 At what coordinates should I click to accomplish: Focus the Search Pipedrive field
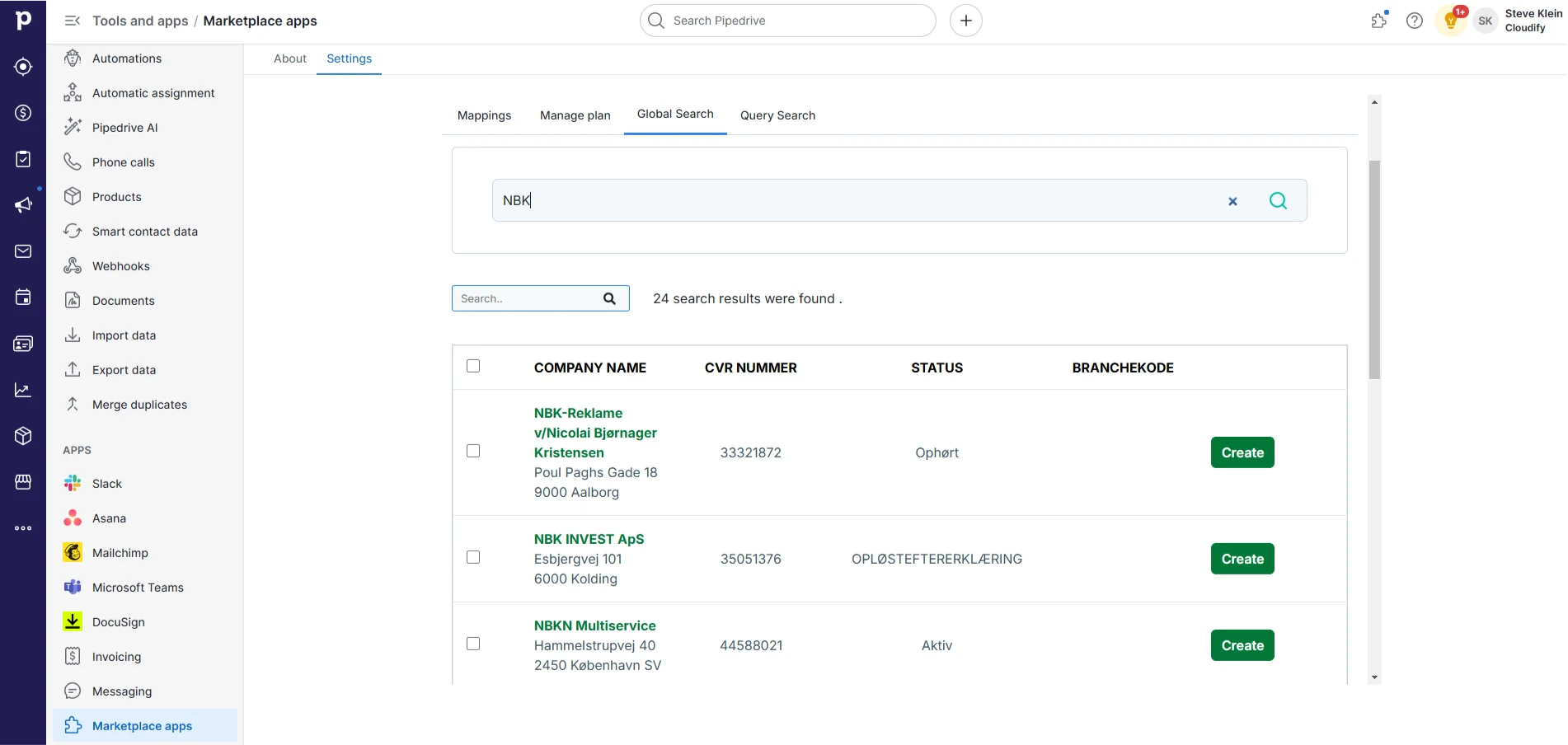pyautogui.click(x=788, y=21)
